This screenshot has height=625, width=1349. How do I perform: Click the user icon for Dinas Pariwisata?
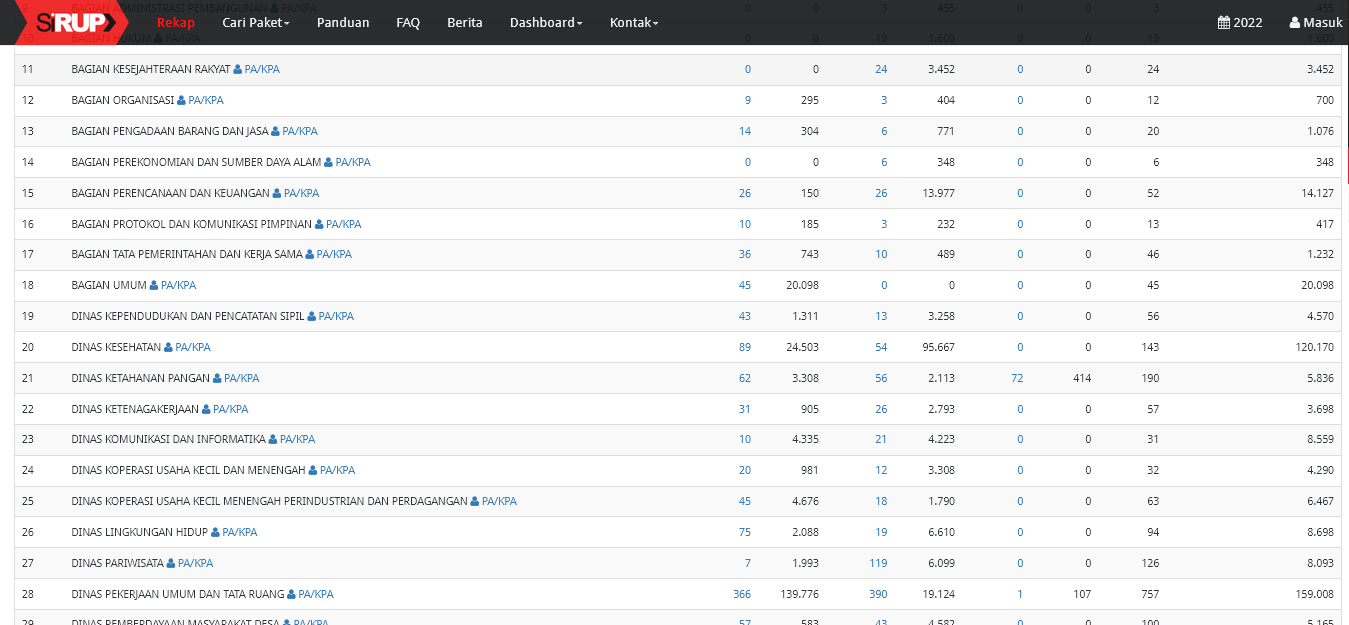[x=171, y=563]
